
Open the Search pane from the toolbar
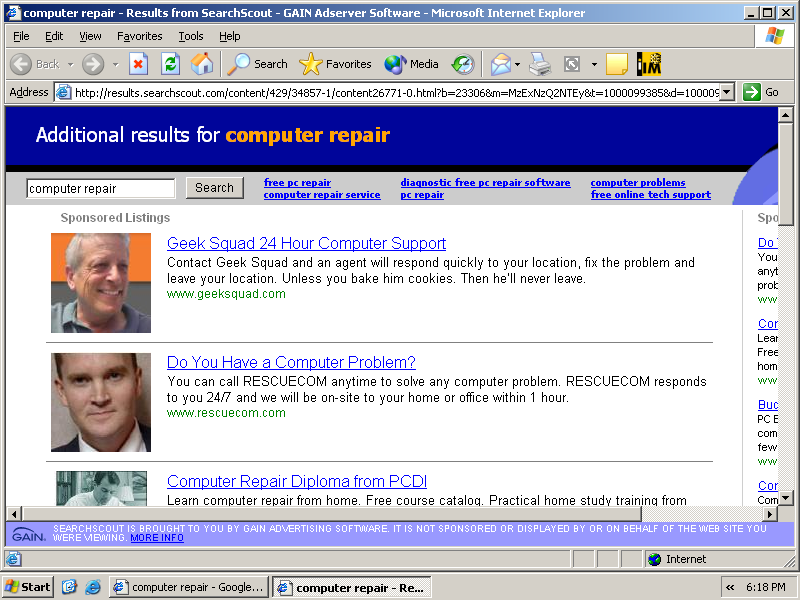(257, 64)
